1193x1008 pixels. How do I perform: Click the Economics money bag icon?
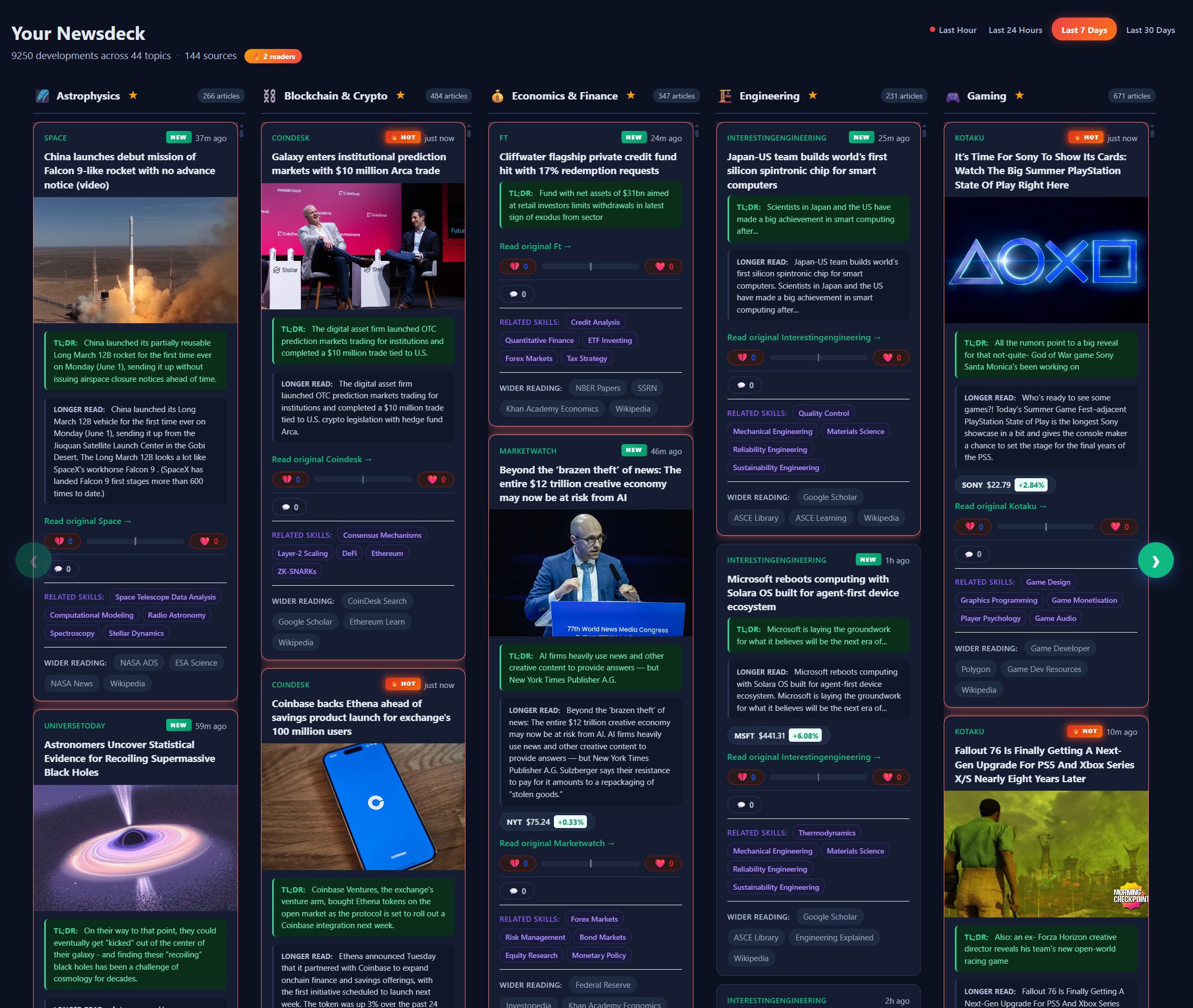pyautogui.click(x=497, y=96)
